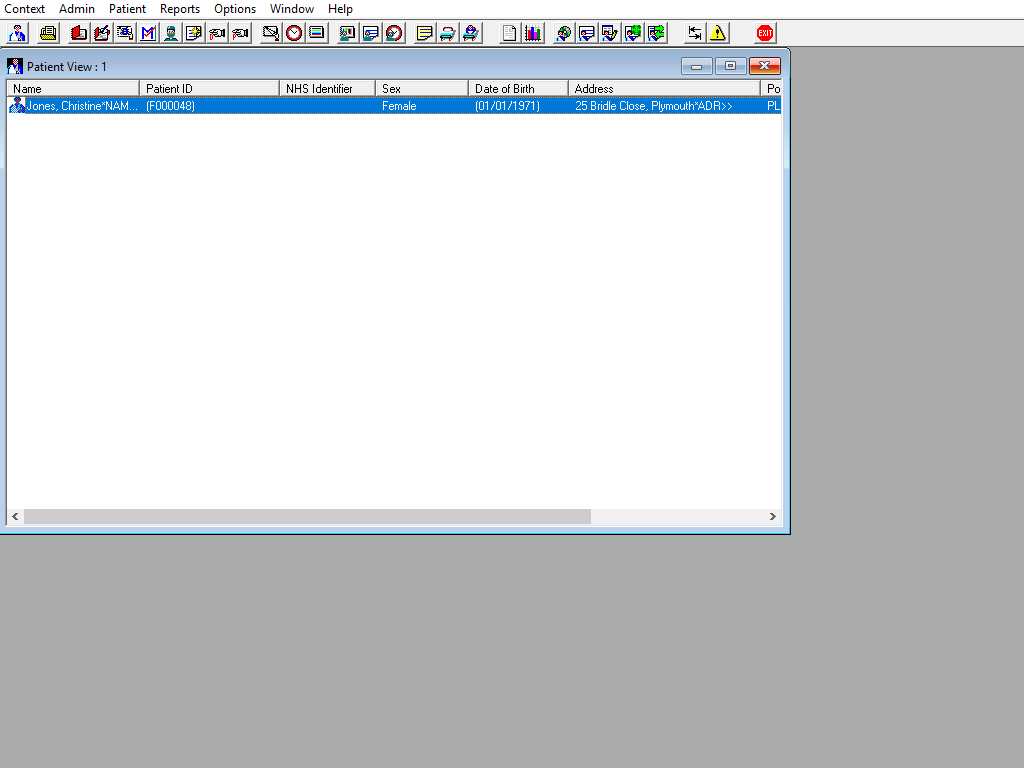Click the opposing arrows toolbar icon

coord(694,33)
